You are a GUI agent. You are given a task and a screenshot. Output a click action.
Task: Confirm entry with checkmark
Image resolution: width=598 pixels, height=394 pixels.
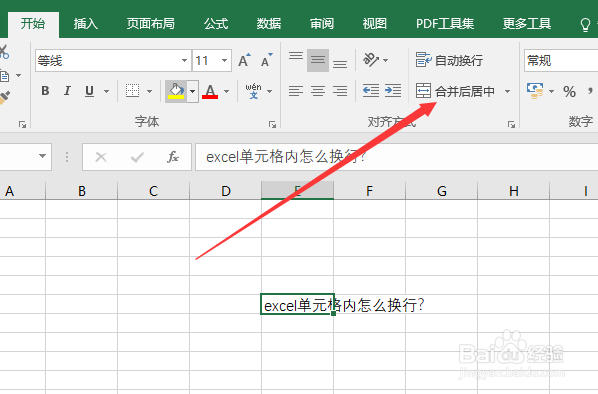(137, 157)
